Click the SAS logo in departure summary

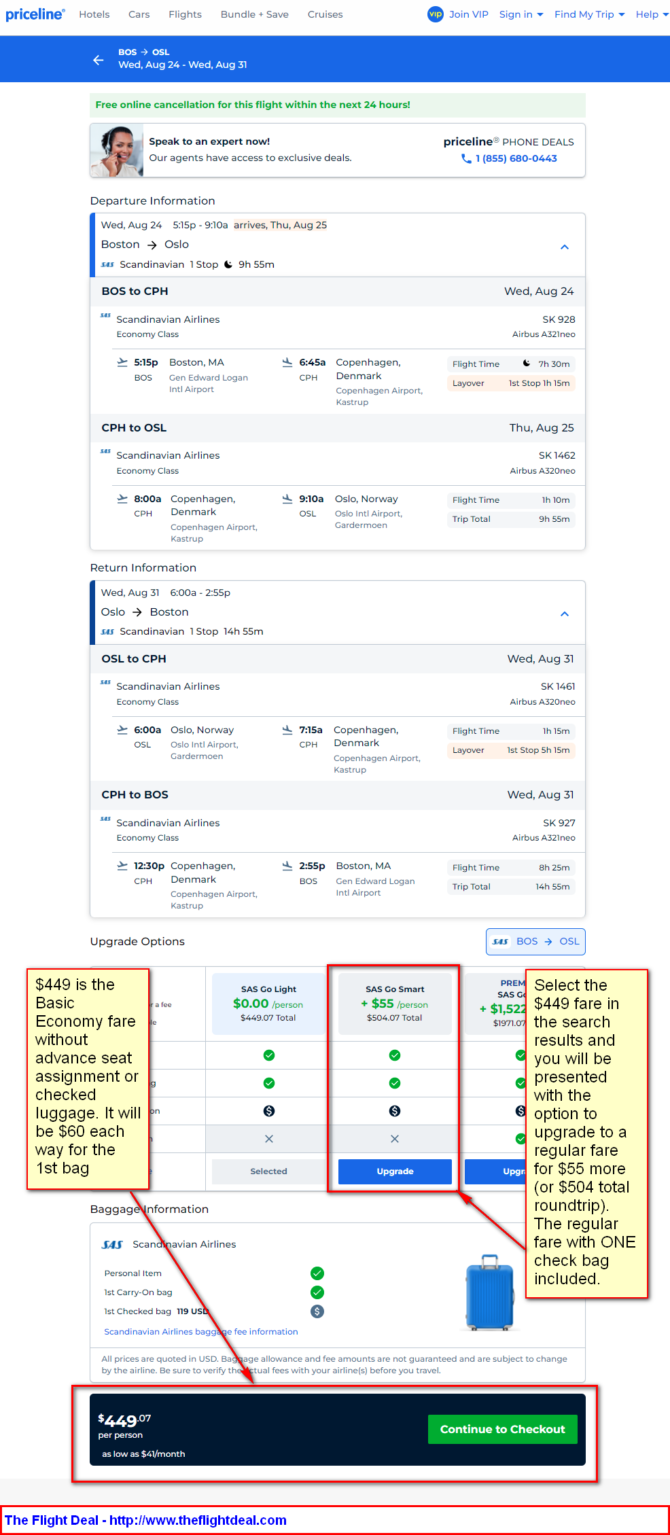tap(108, 265)
